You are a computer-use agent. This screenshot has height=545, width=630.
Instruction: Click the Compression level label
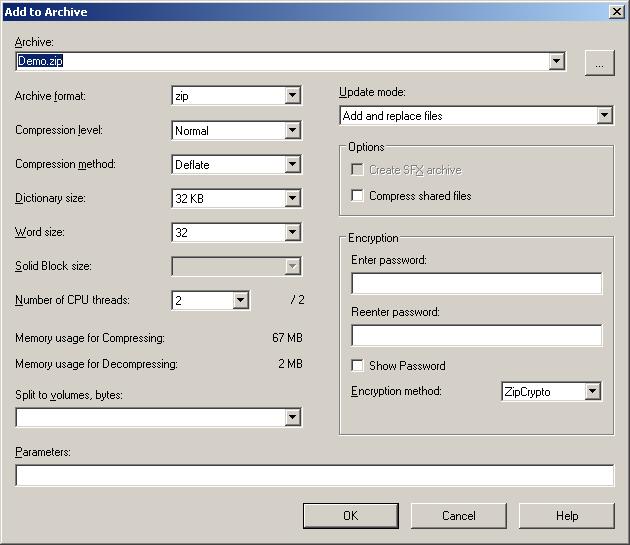[59, 130]
